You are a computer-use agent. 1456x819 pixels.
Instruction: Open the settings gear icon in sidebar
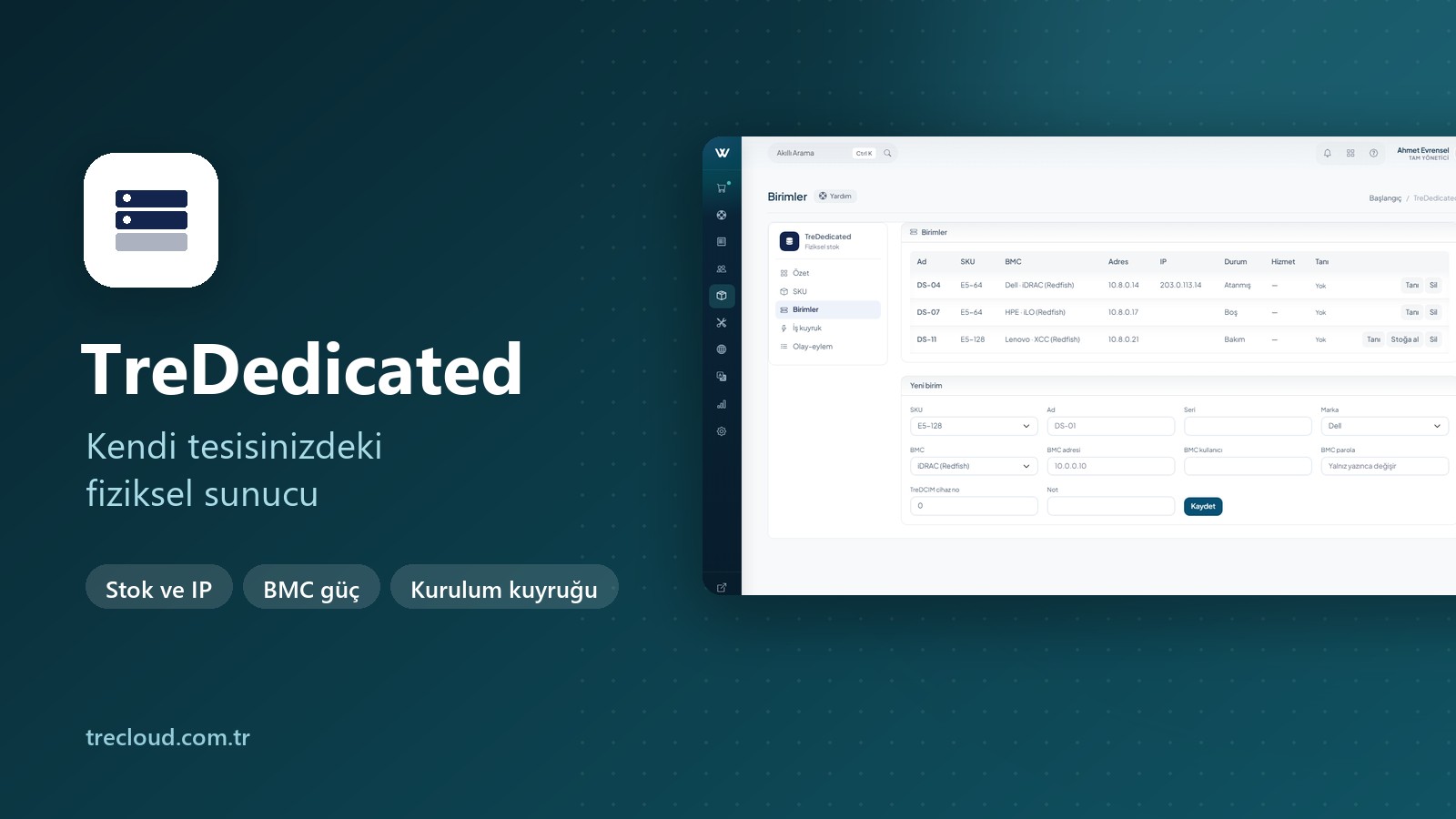tap(722, 431)
